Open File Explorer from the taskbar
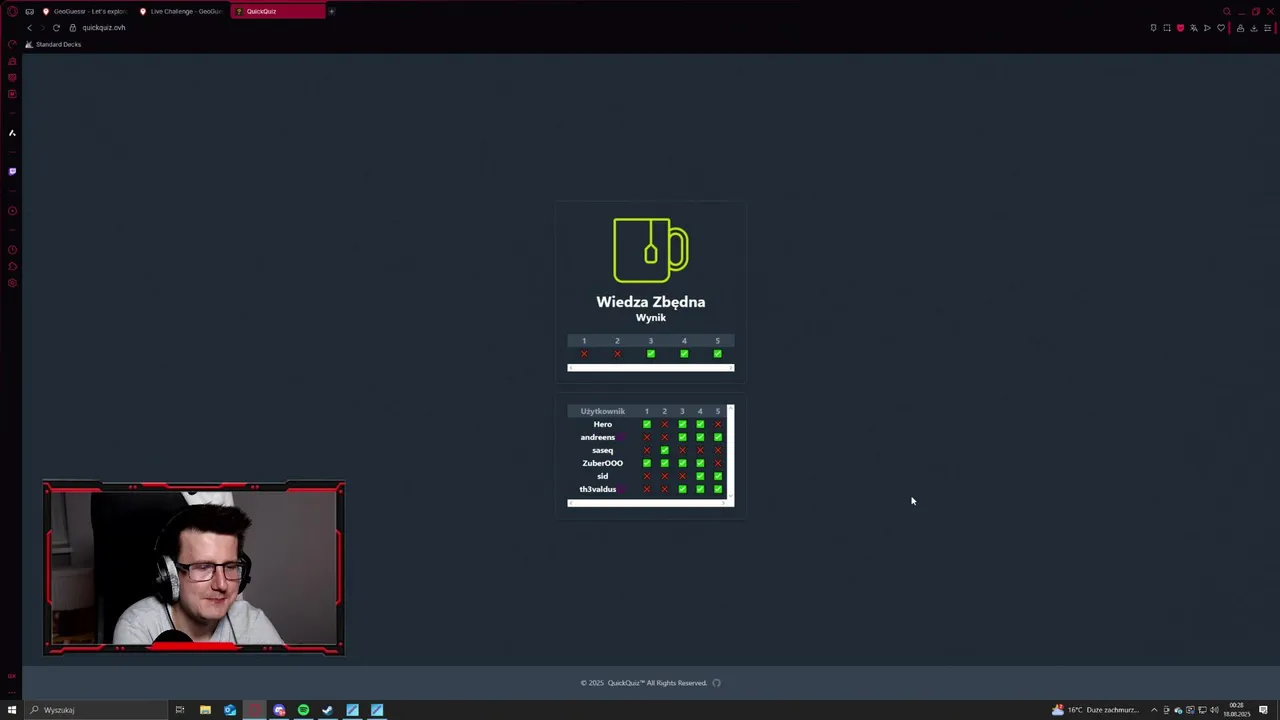 205,710
